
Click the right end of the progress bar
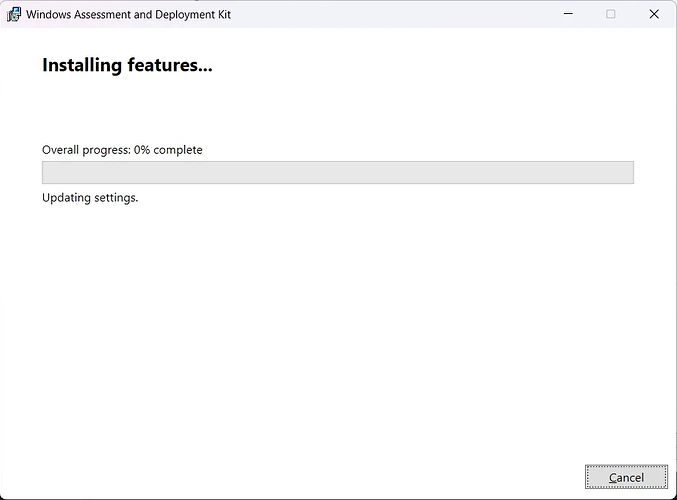point(626,172)
